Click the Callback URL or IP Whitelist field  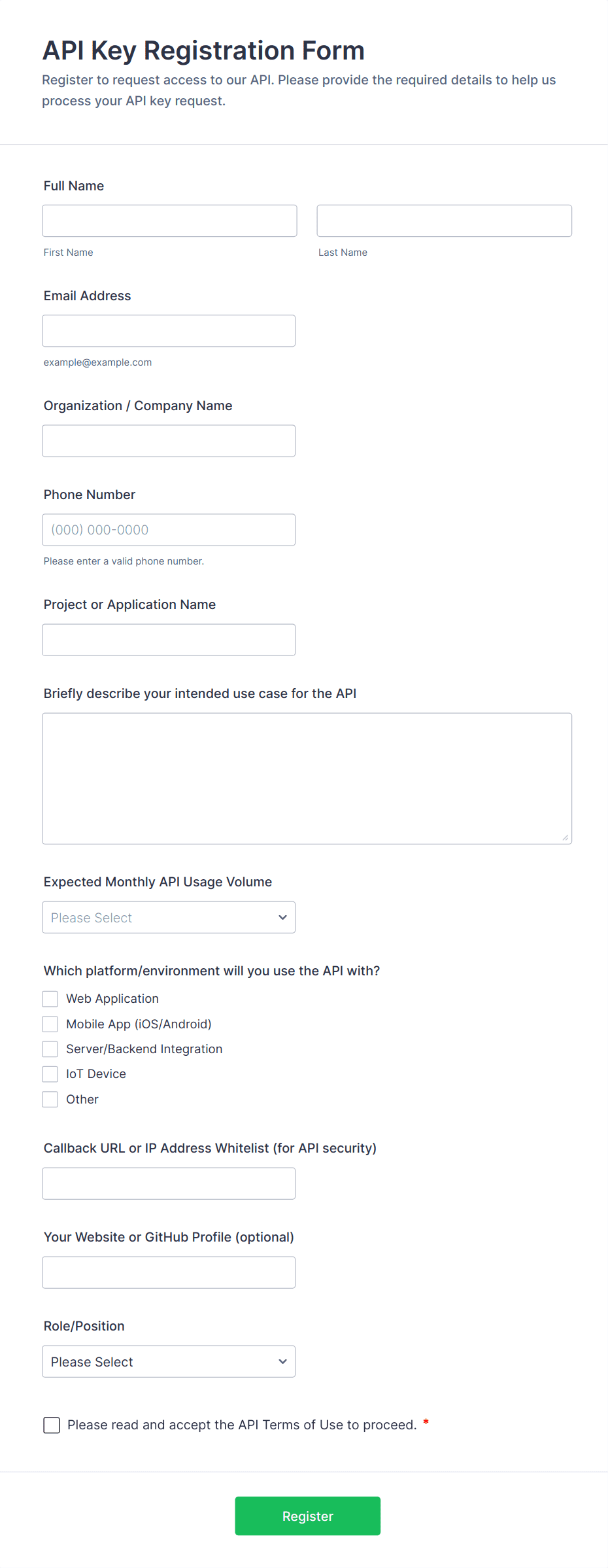[169, 1183]
